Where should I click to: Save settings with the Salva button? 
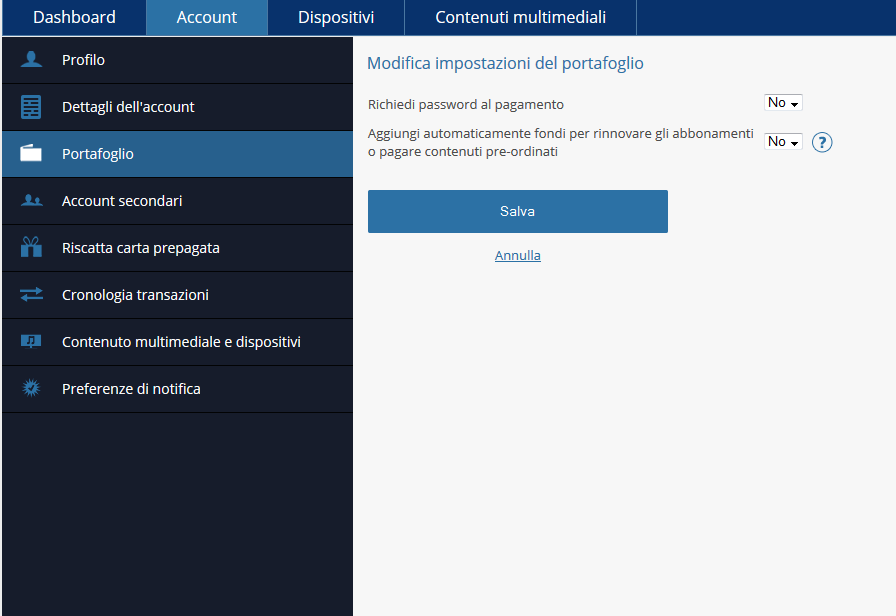click(x=518, y=211)
